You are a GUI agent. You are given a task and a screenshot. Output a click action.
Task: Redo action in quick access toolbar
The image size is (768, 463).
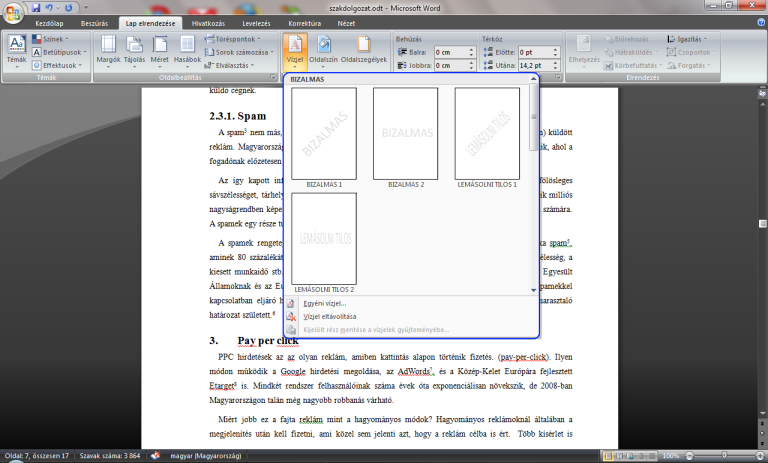pyautogui.click(x=69, y=8)
